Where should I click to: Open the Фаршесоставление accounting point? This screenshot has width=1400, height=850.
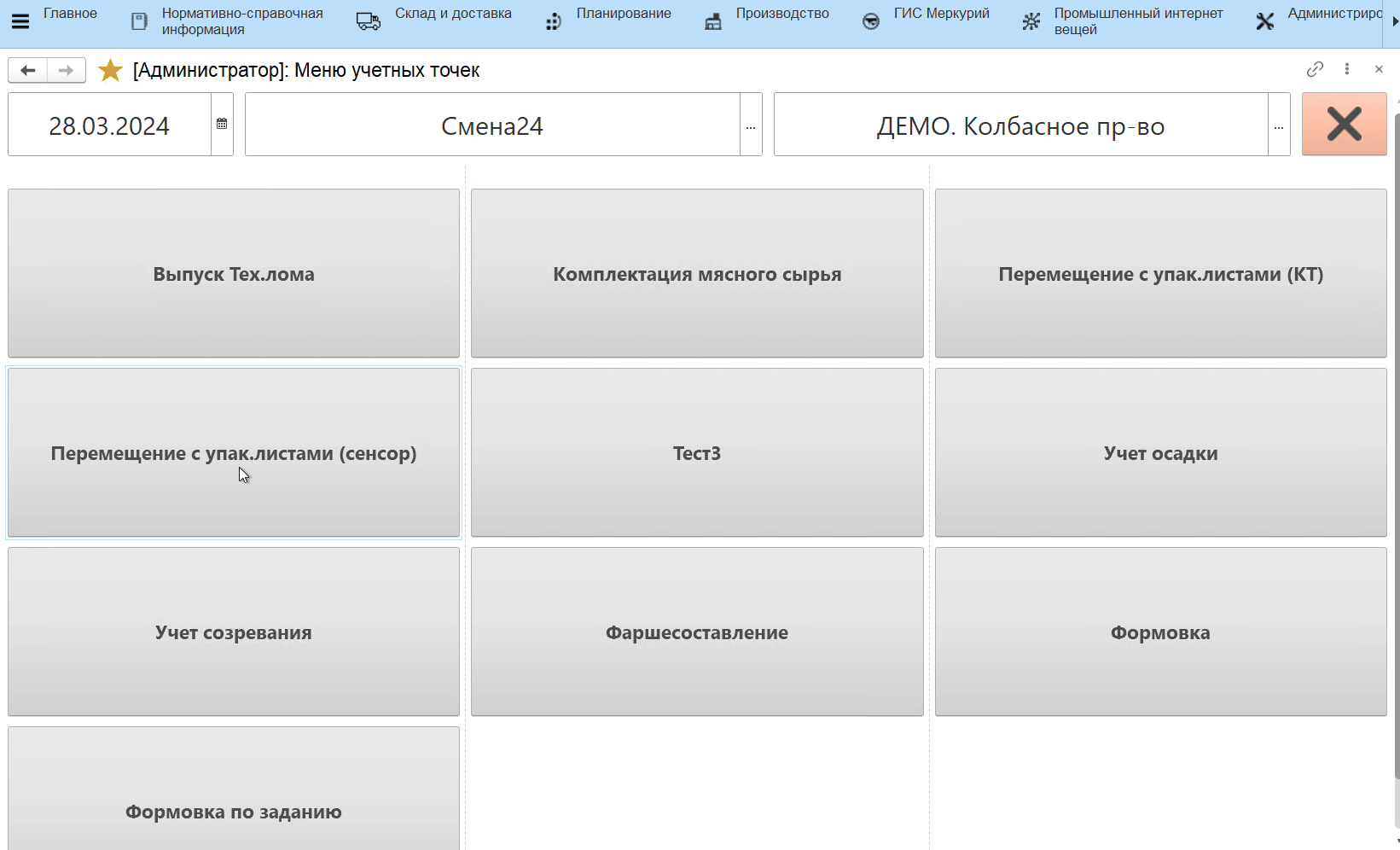pos(697,632)
